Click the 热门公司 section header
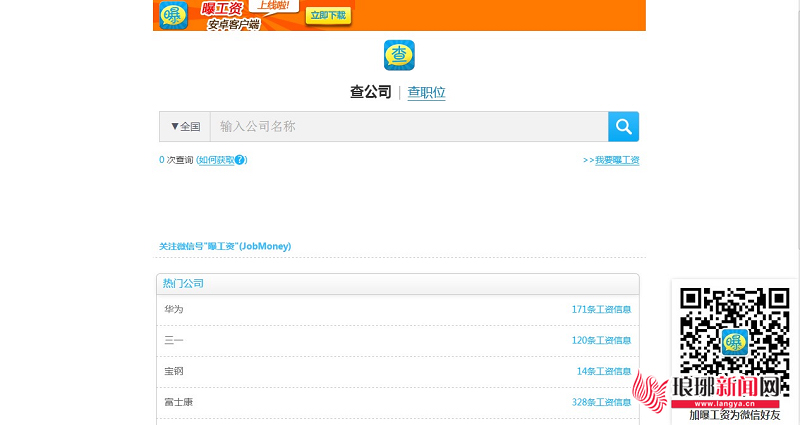Viewport: 800px width, 425px height. coord(183,284)
